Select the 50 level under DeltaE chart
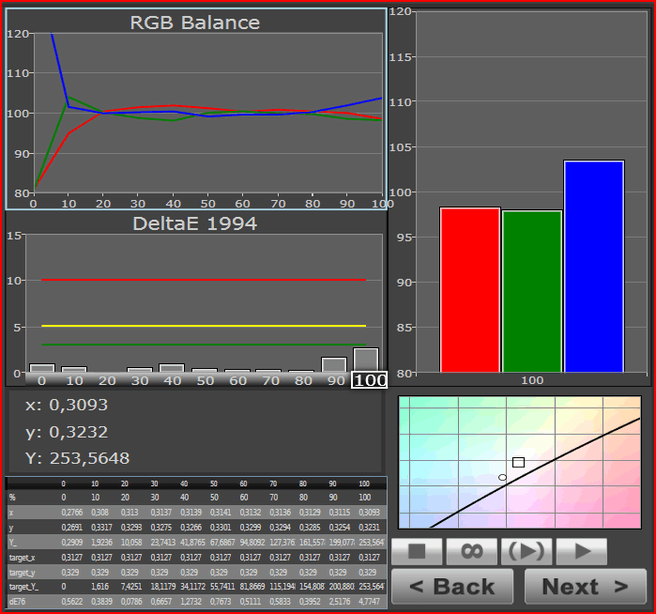 click(205, 381)
